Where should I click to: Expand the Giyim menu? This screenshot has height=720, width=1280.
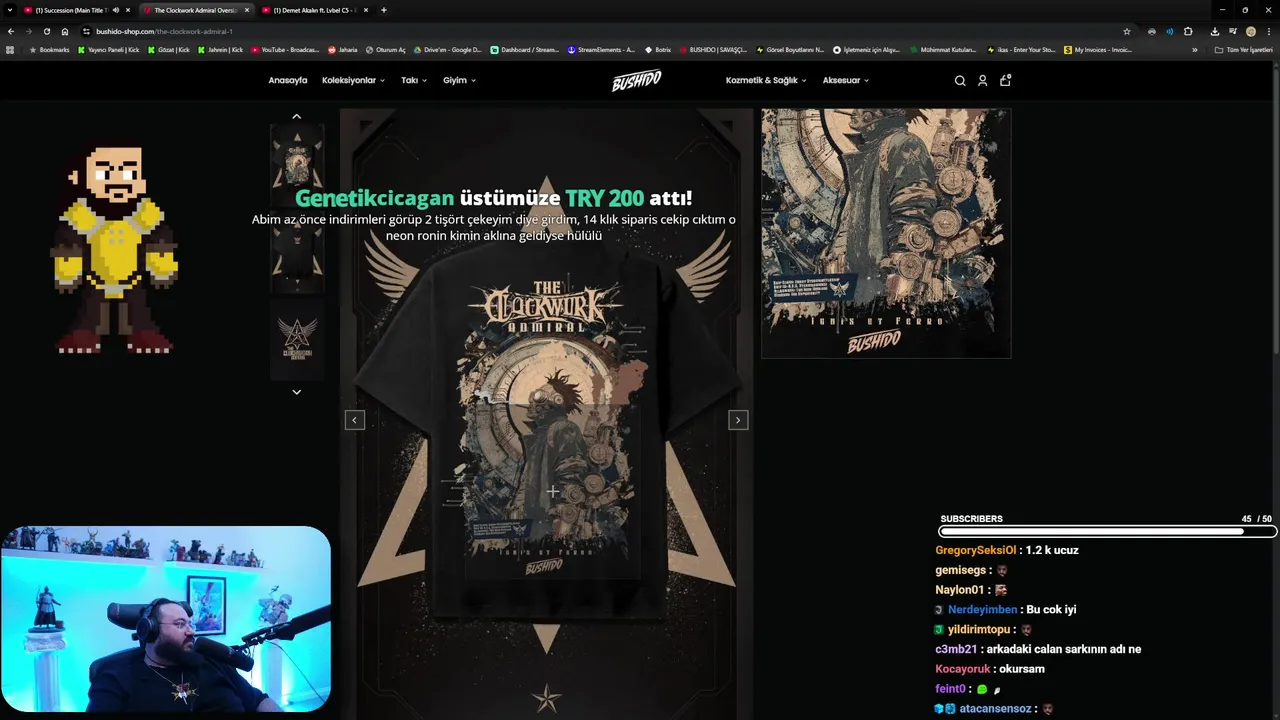(x=460, y=80)
